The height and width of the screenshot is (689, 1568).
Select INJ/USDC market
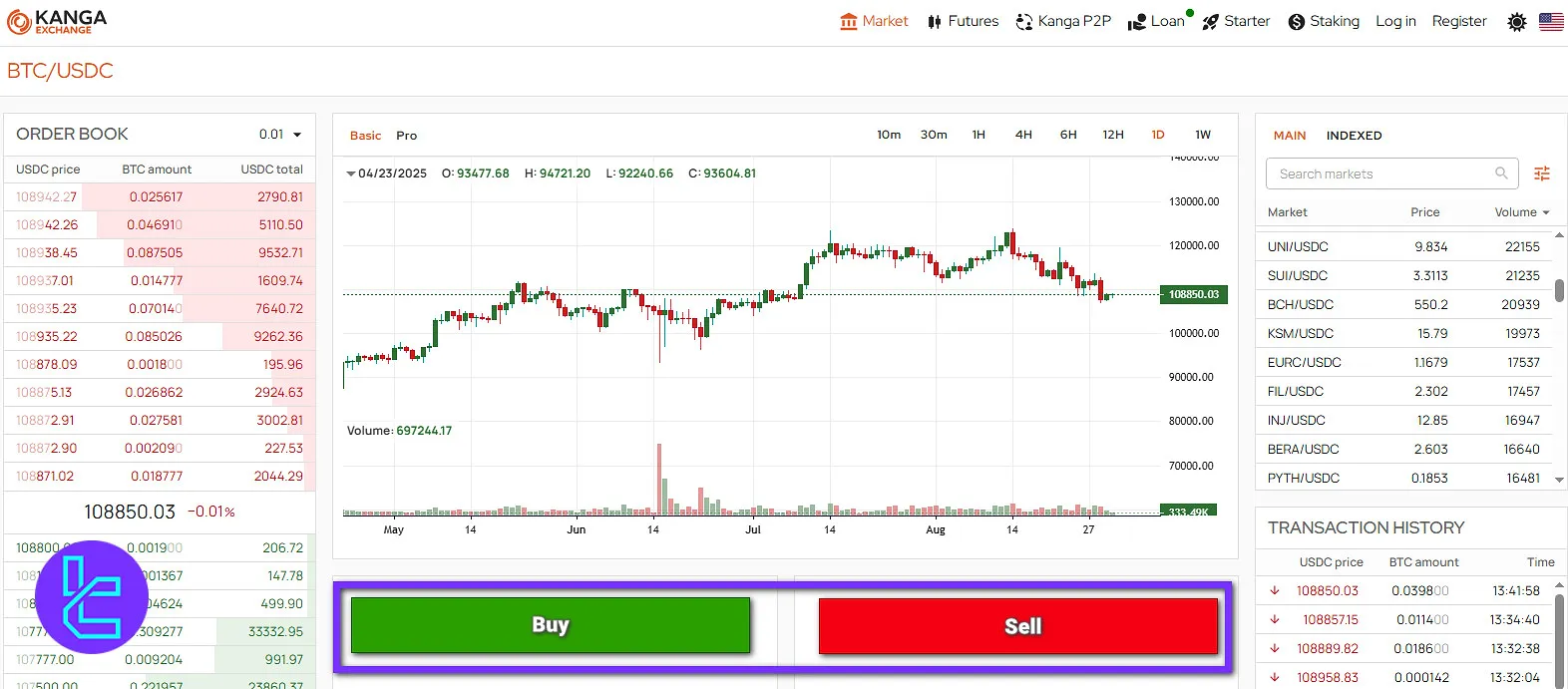(x=1403, y=420)
